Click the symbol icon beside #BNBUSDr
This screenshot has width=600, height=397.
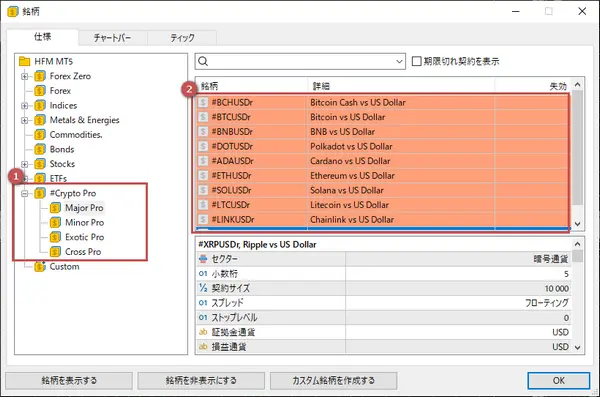click(203, 132)
